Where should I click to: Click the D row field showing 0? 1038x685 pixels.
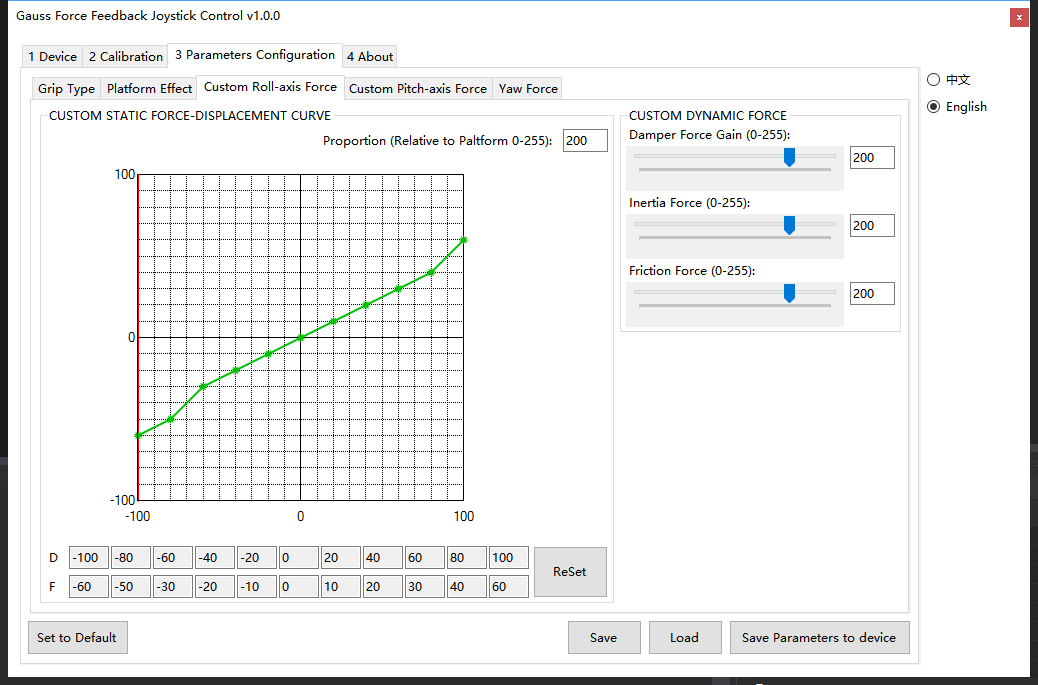pyautogui.click(x=299, y=557)
